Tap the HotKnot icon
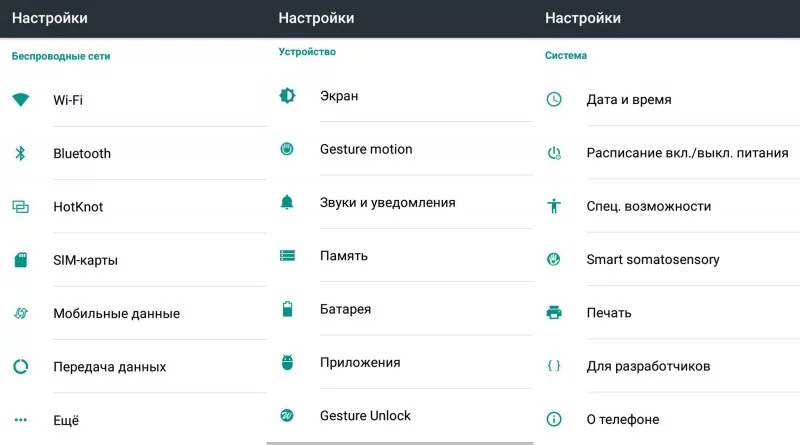The image size is (800, 445). pyautogui.click(x=20, y=207)
